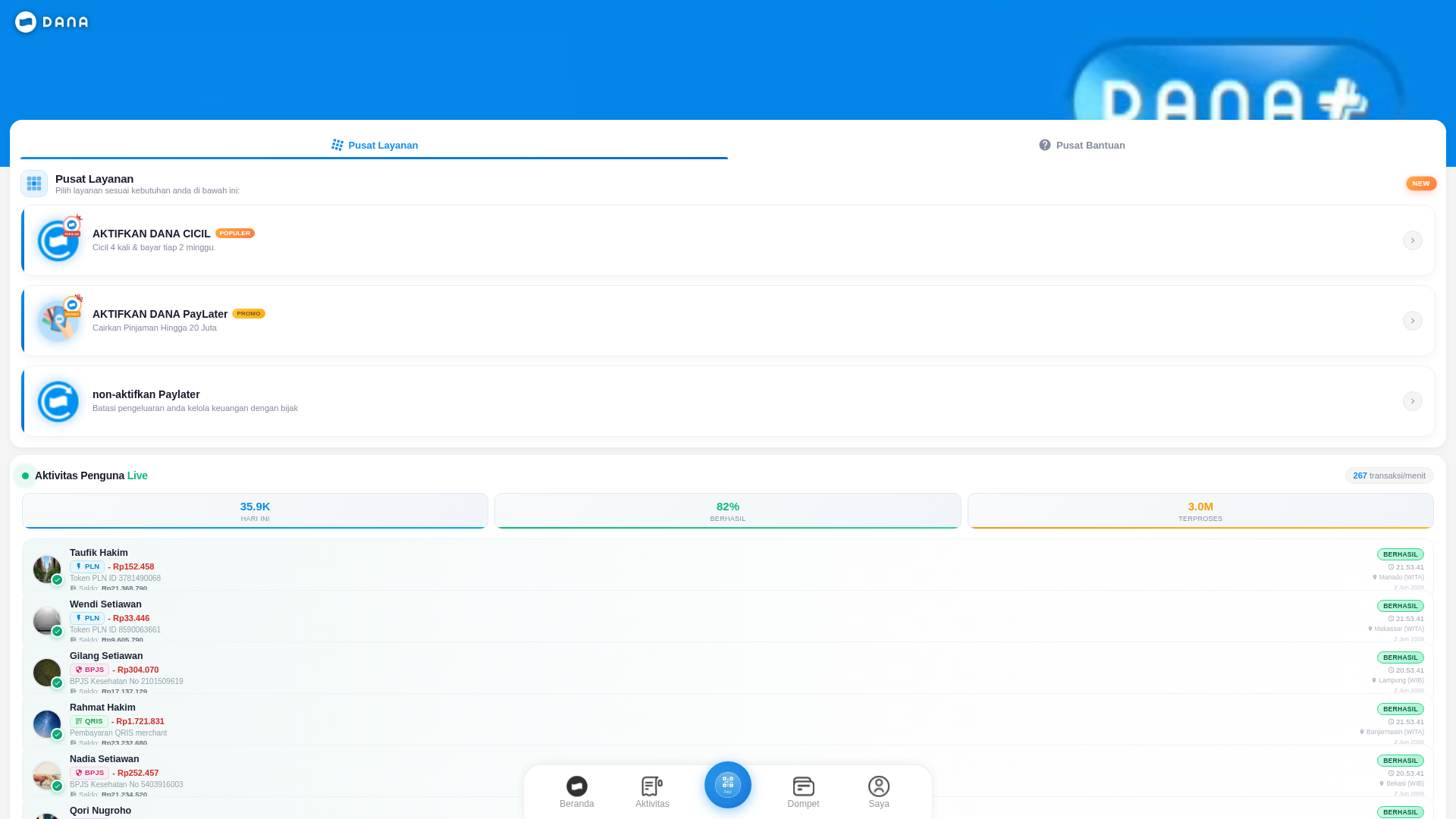Viewport: 1456px width, 819px height.
Task: Select the 3.0M TERPROSES stat card
Action: click(x=1200, y=511)
